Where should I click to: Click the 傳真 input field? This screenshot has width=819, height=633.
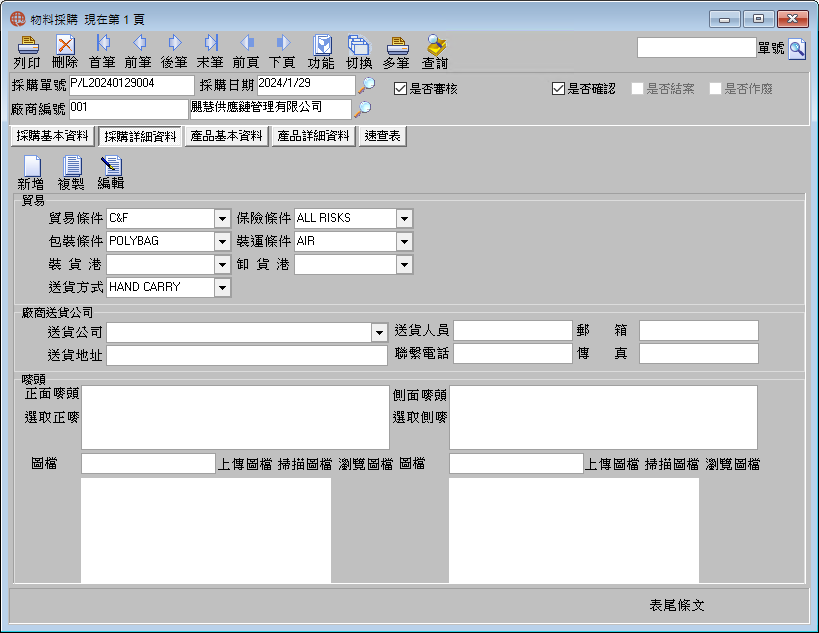pyautogui.click(x=699, y=354)
